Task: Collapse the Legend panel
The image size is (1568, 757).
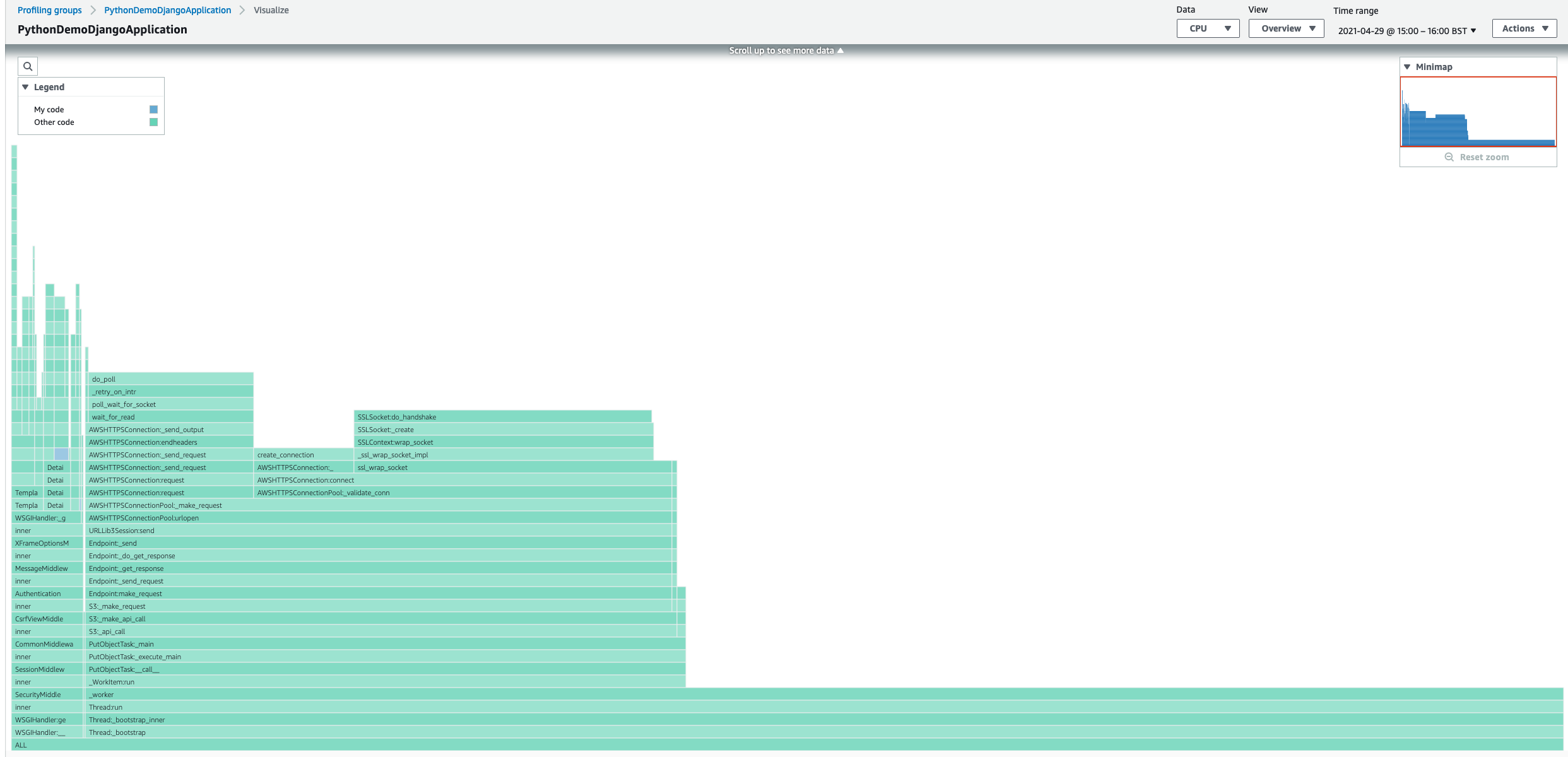Action: pos(26,87)
